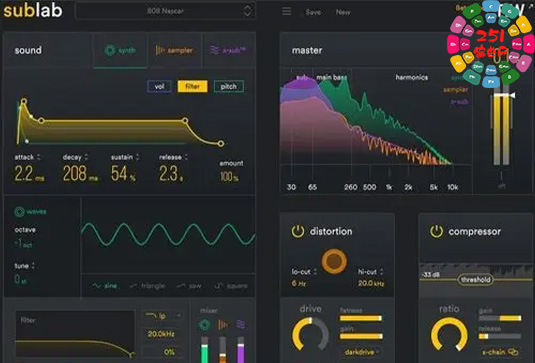The image size is (535, 363).
Task: Click the sublab logo
Action: (x=33, y=10)
